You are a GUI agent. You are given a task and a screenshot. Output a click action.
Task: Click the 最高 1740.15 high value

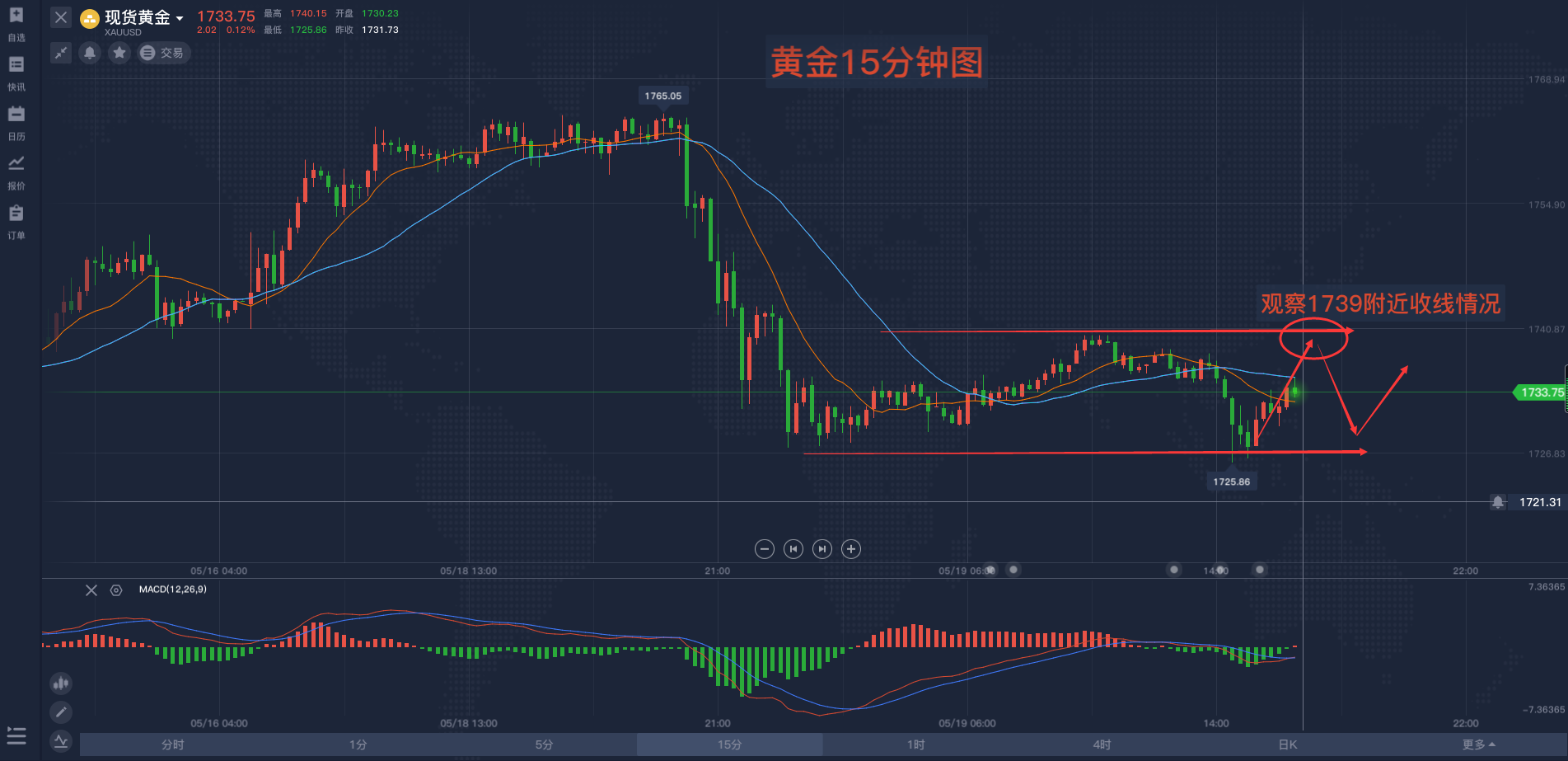point(308,13)
